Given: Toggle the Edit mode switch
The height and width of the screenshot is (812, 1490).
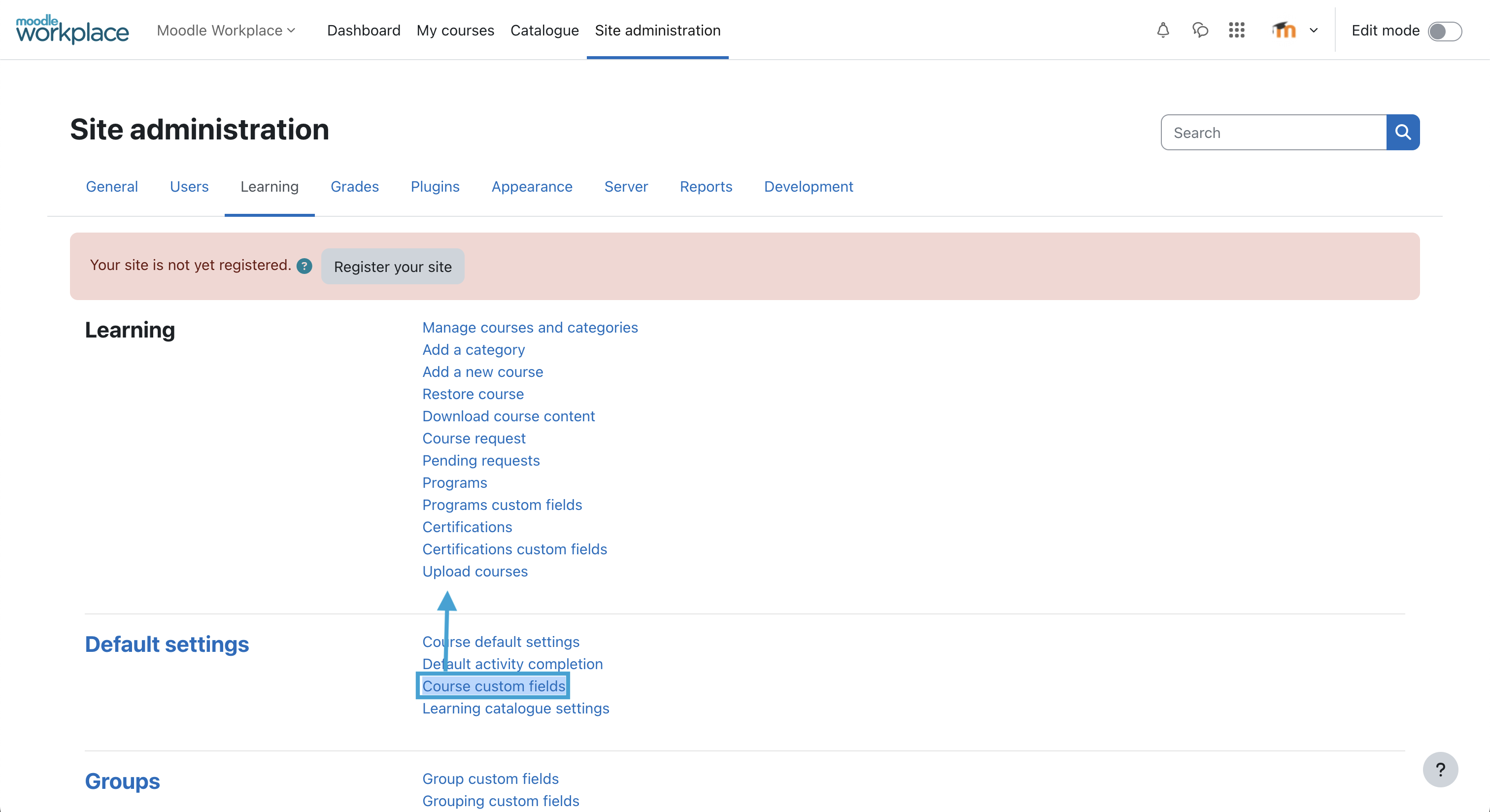Looking at the screenshot, I should [x=1444, y=31].
